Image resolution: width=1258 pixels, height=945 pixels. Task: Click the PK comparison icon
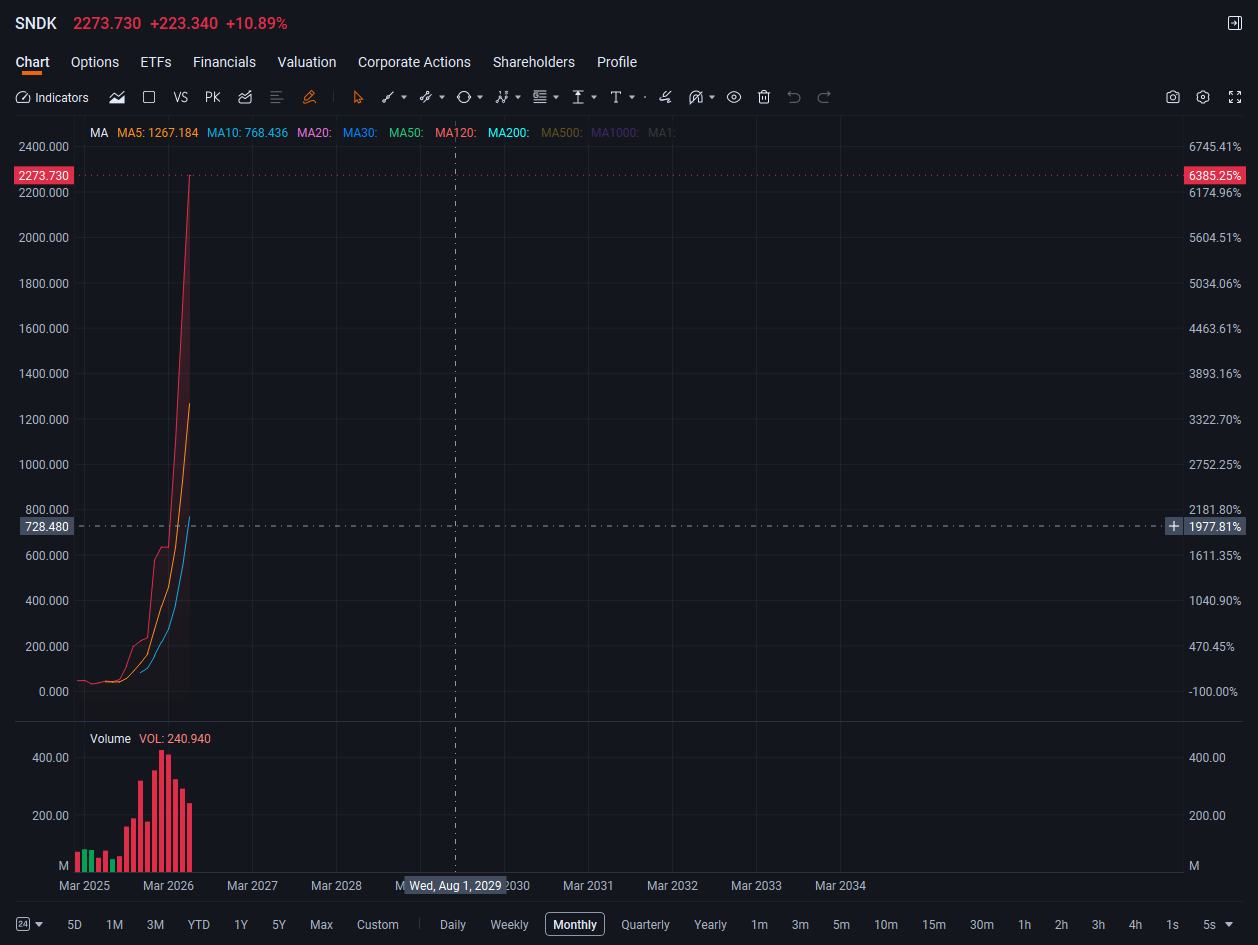click(x=212, y=97)
